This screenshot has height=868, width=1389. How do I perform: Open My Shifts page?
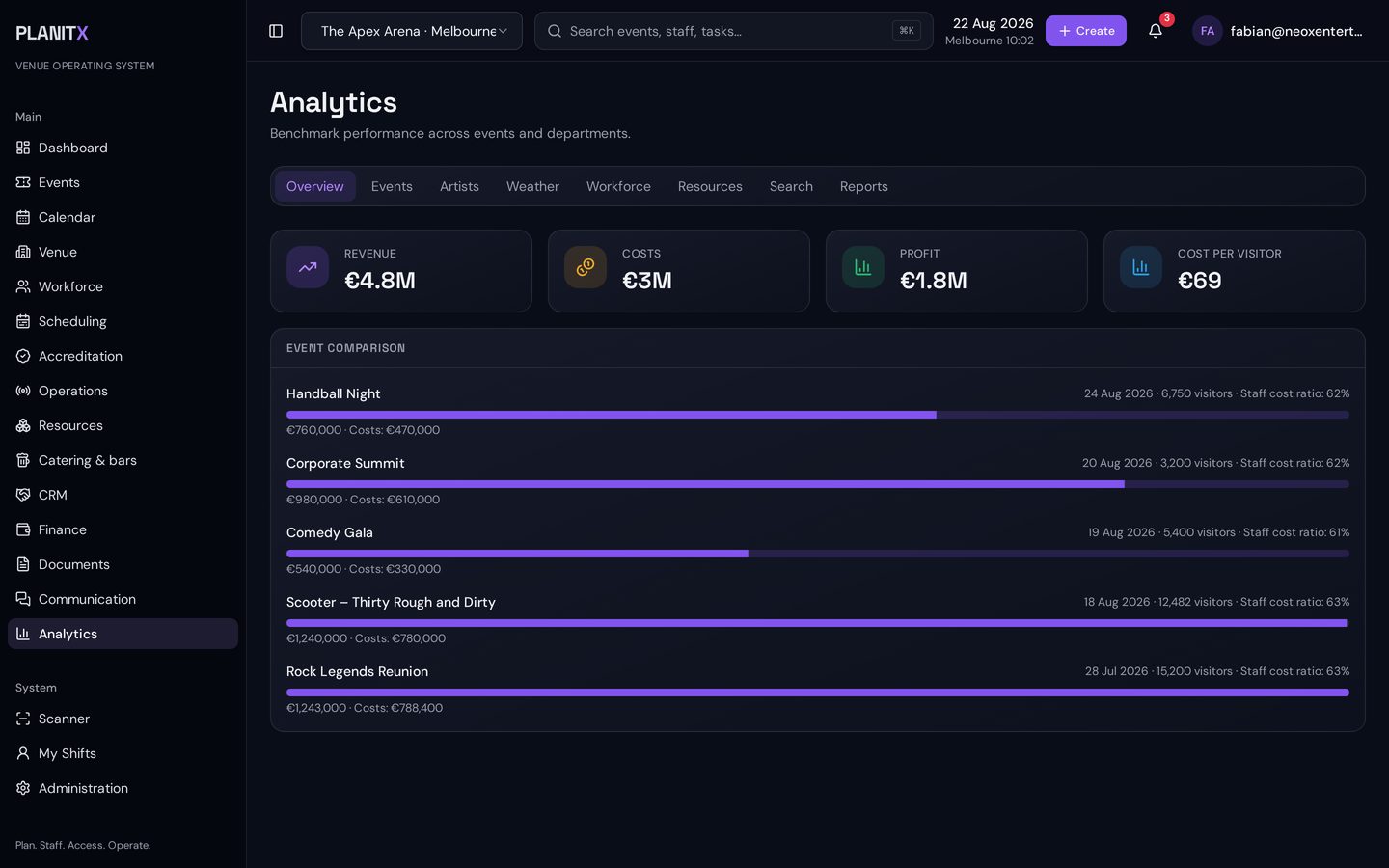[123, 753]
